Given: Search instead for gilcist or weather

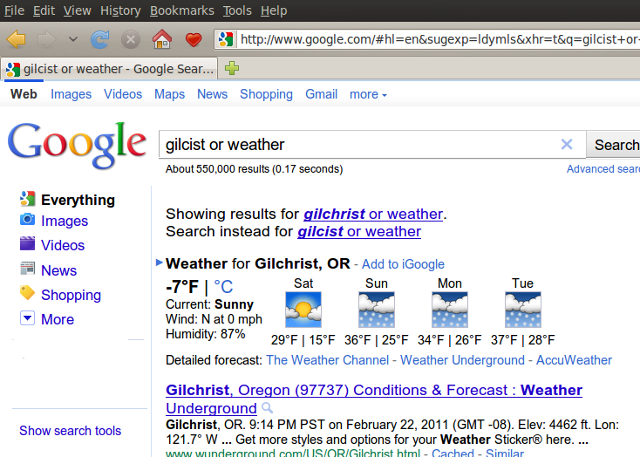Looking at the screenshot, I should 359,231.
